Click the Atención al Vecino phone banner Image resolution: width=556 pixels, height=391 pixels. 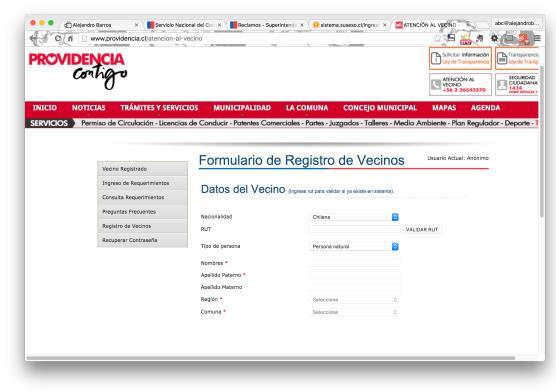[460, 84]
